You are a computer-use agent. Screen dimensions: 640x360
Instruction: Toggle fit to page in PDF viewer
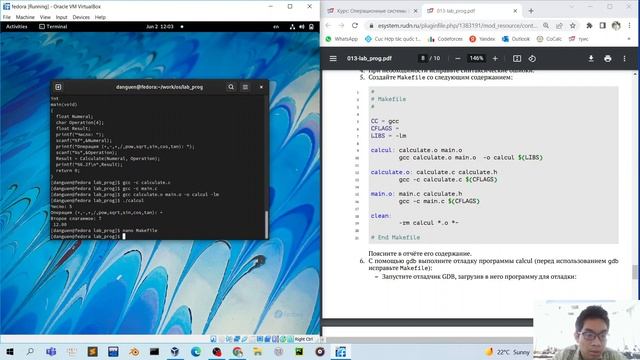517,58
